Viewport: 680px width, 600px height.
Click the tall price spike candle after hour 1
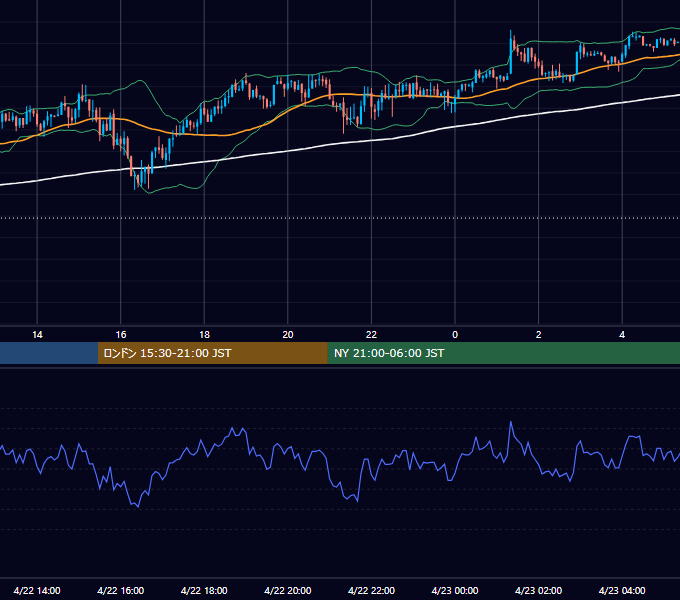pos(510,52)
